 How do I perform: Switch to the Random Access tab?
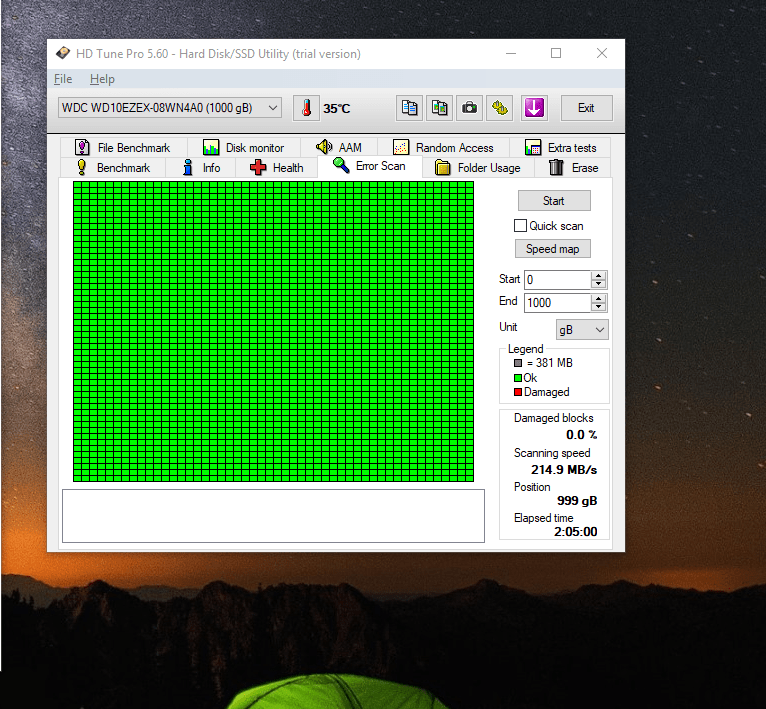444,148
